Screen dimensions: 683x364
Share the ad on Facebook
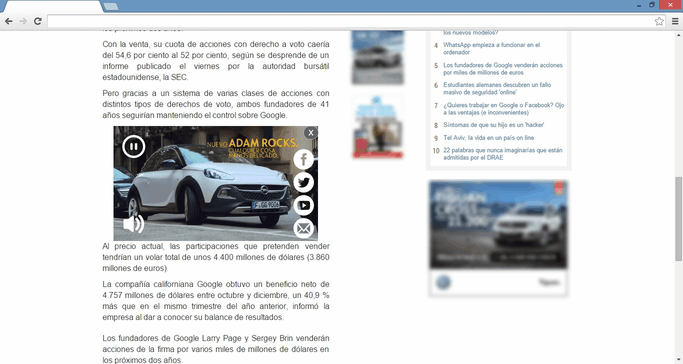(x=304, y=159)
